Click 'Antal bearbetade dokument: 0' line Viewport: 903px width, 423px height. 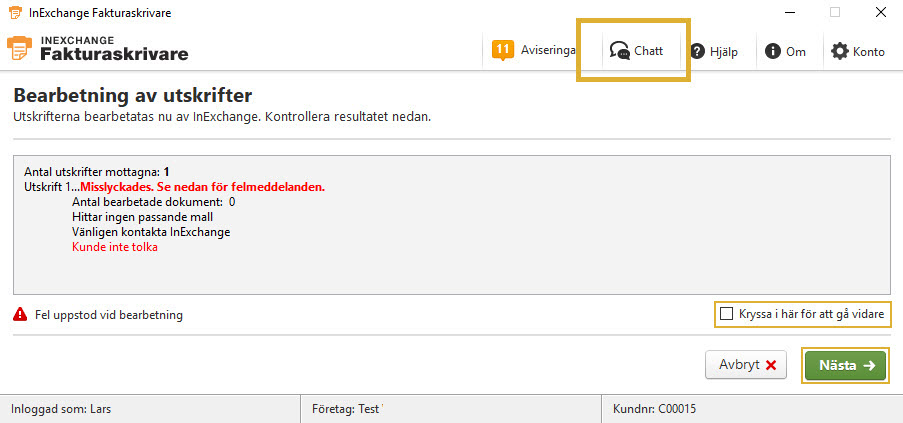pos(154,202)
